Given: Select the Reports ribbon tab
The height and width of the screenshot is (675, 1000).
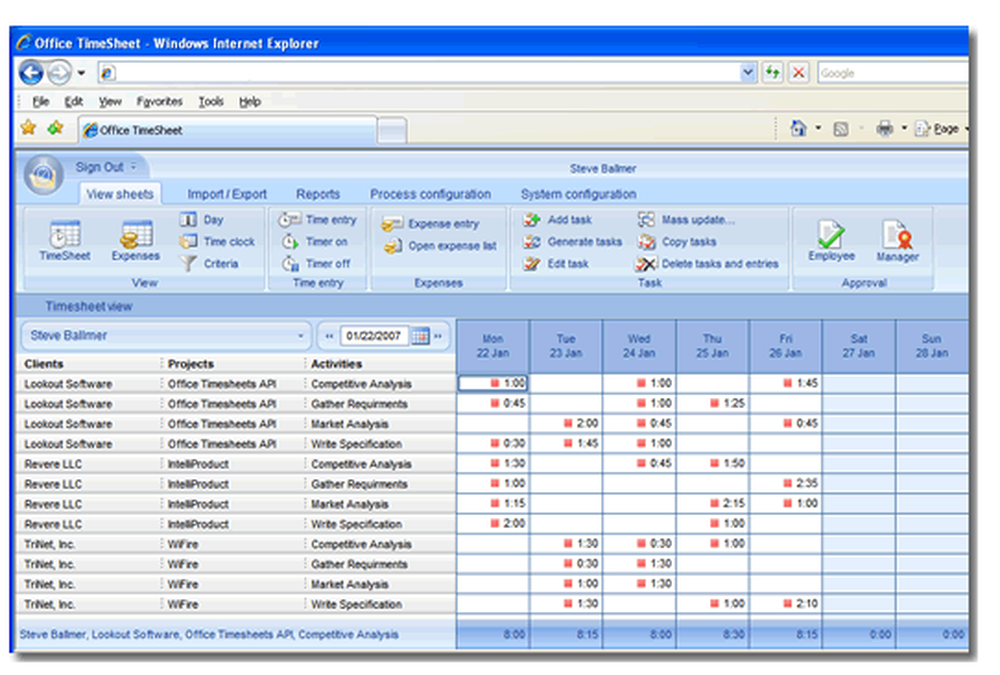Looking at the screenshot, I should click(x=318, y=194).
